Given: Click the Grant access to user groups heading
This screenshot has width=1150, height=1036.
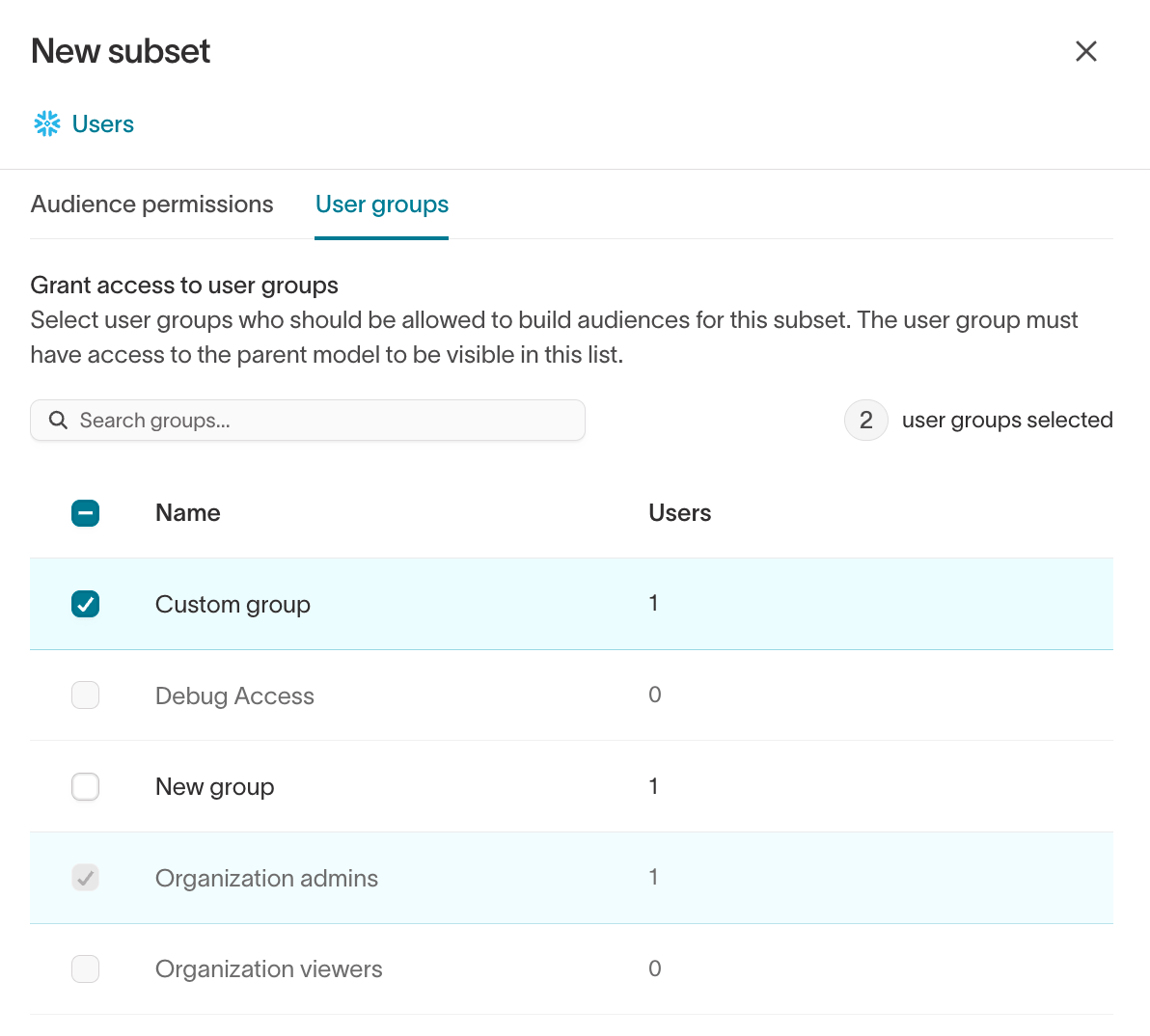Looking at the screenshot, I should click(x=184, y=286).
